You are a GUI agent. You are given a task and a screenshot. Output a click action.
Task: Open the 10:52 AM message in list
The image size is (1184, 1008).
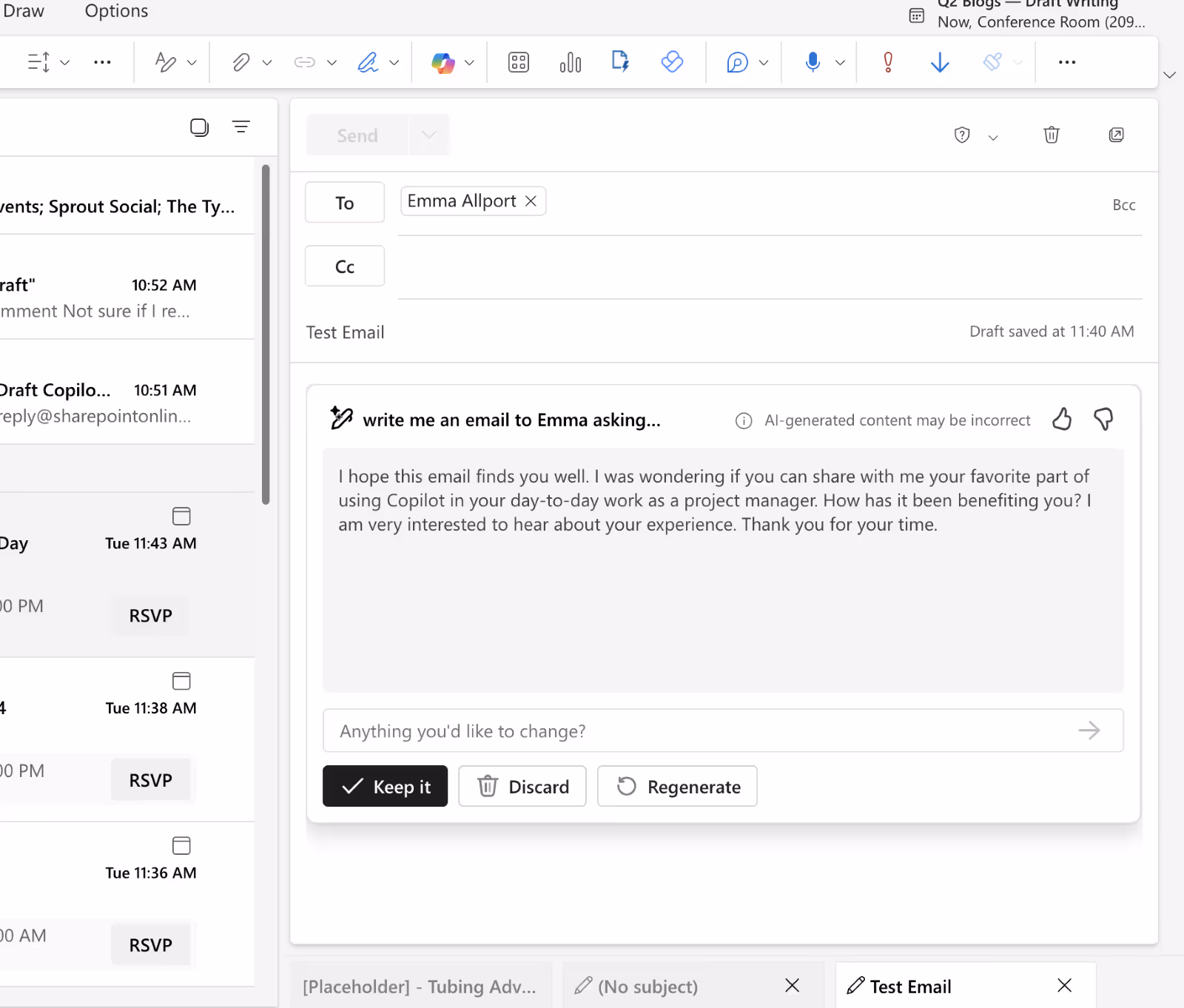tap(127, 287)
